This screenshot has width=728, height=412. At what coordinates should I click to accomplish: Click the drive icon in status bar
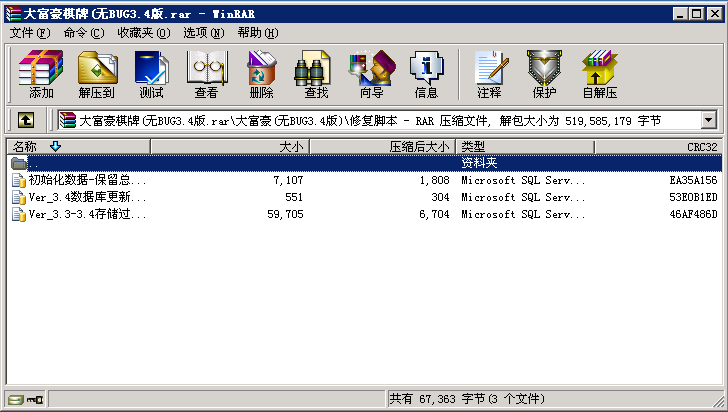14,399
